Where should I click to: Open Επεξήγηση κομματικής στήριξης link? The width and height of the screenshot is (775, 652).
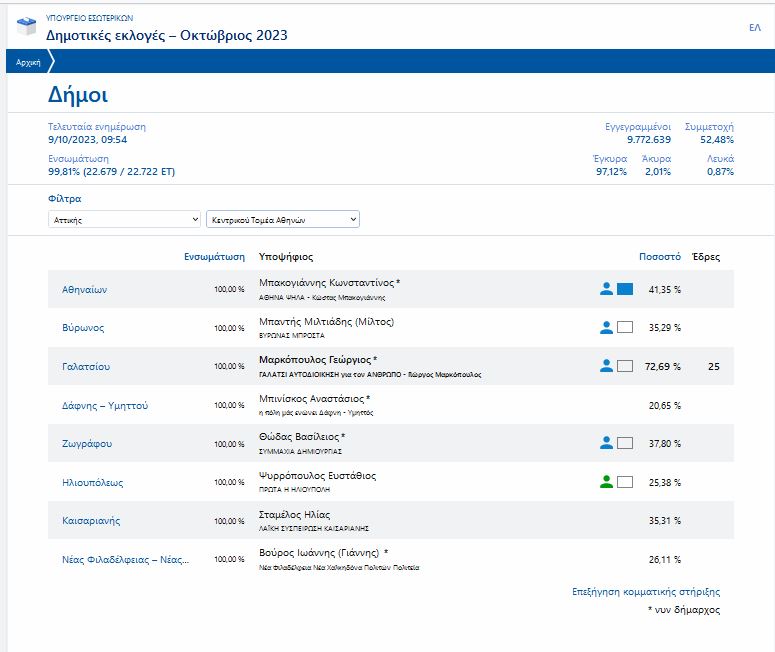pyautogui.click(x=645, y=592)
